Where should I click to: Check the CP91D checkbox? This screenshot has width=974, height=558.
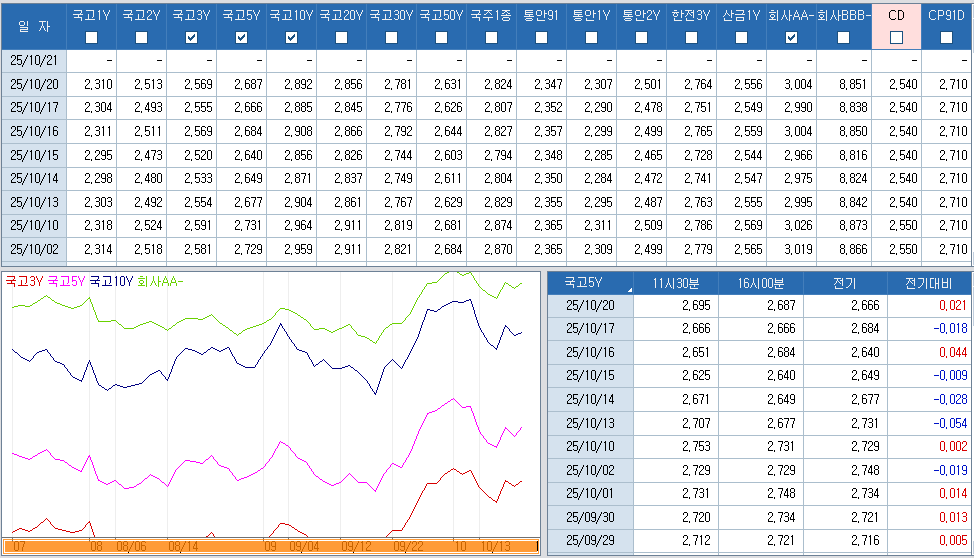coord(946,37)
